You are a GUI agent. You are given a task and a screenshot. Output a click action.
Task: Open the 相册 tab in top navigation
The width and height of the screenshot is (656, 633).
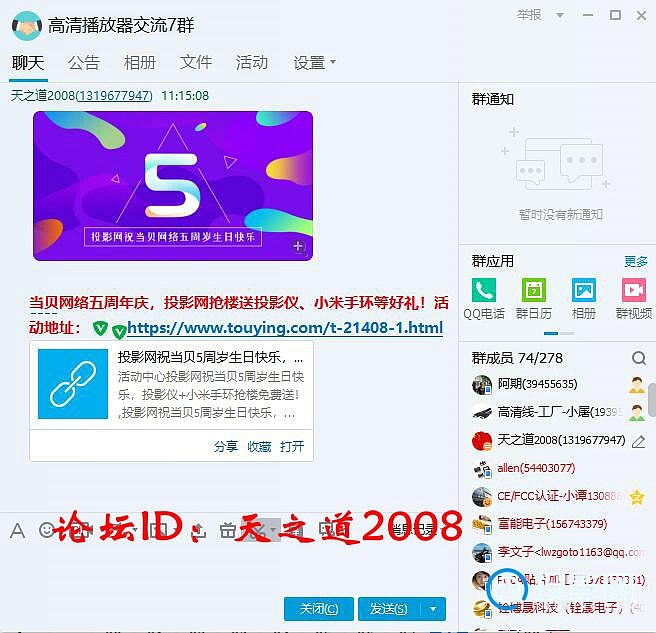tap(140, 63)
